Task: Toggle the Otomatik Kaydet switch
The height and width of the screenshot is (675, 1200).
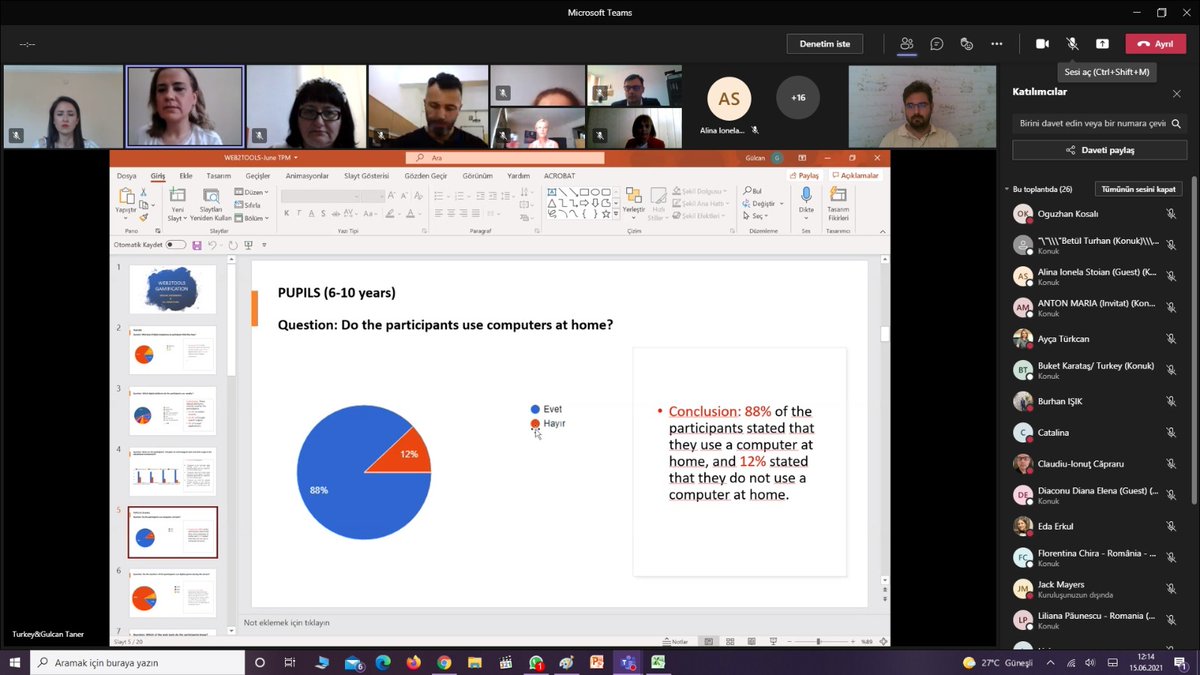Action: click(x=176, y=245)
